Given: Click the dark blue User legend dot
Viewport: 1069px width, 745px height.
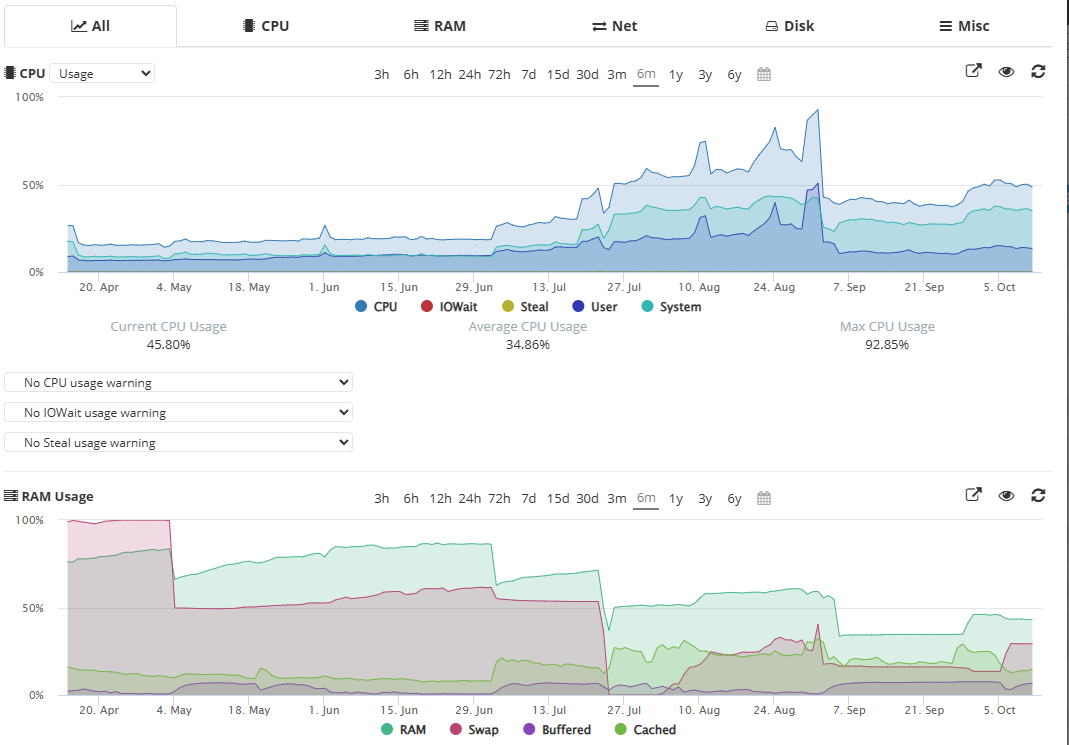Looking at the screenshot, I should click(579, 307).
